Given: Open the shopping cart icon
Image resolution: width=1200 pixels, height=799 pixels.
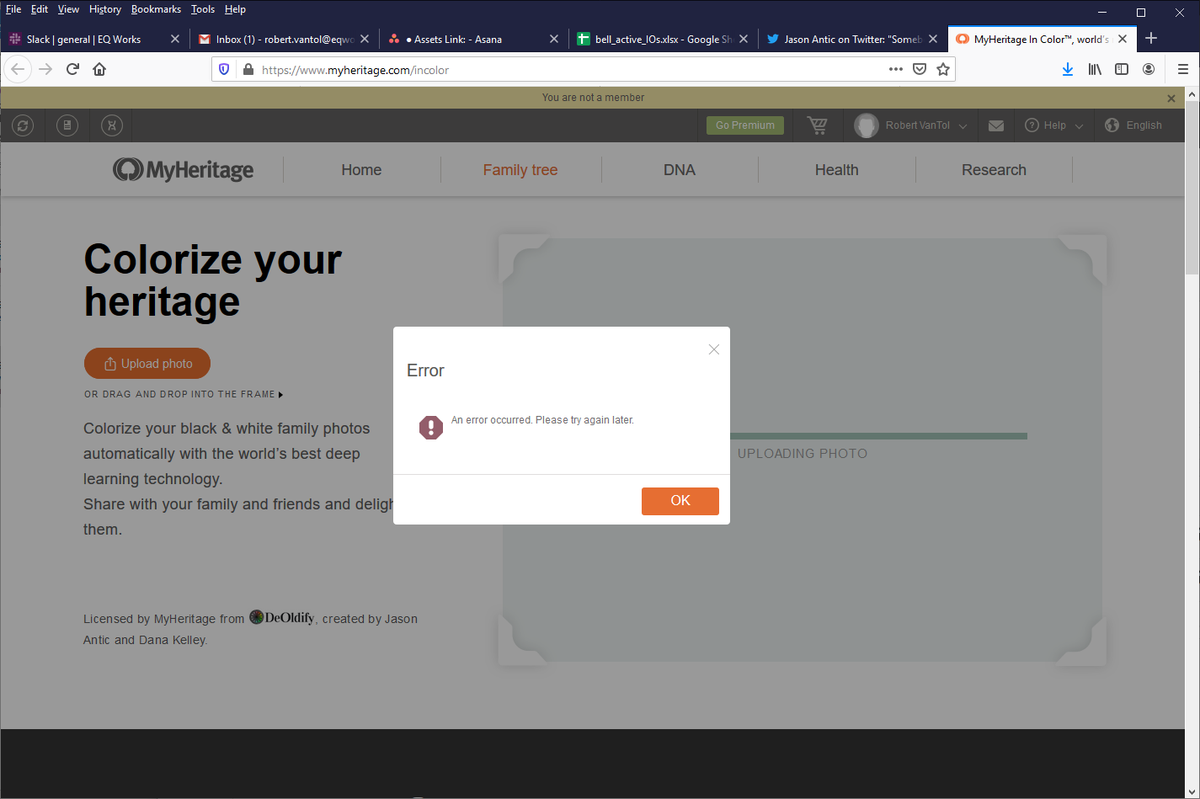Looking at the screenshot, I should tap(818, 125).
